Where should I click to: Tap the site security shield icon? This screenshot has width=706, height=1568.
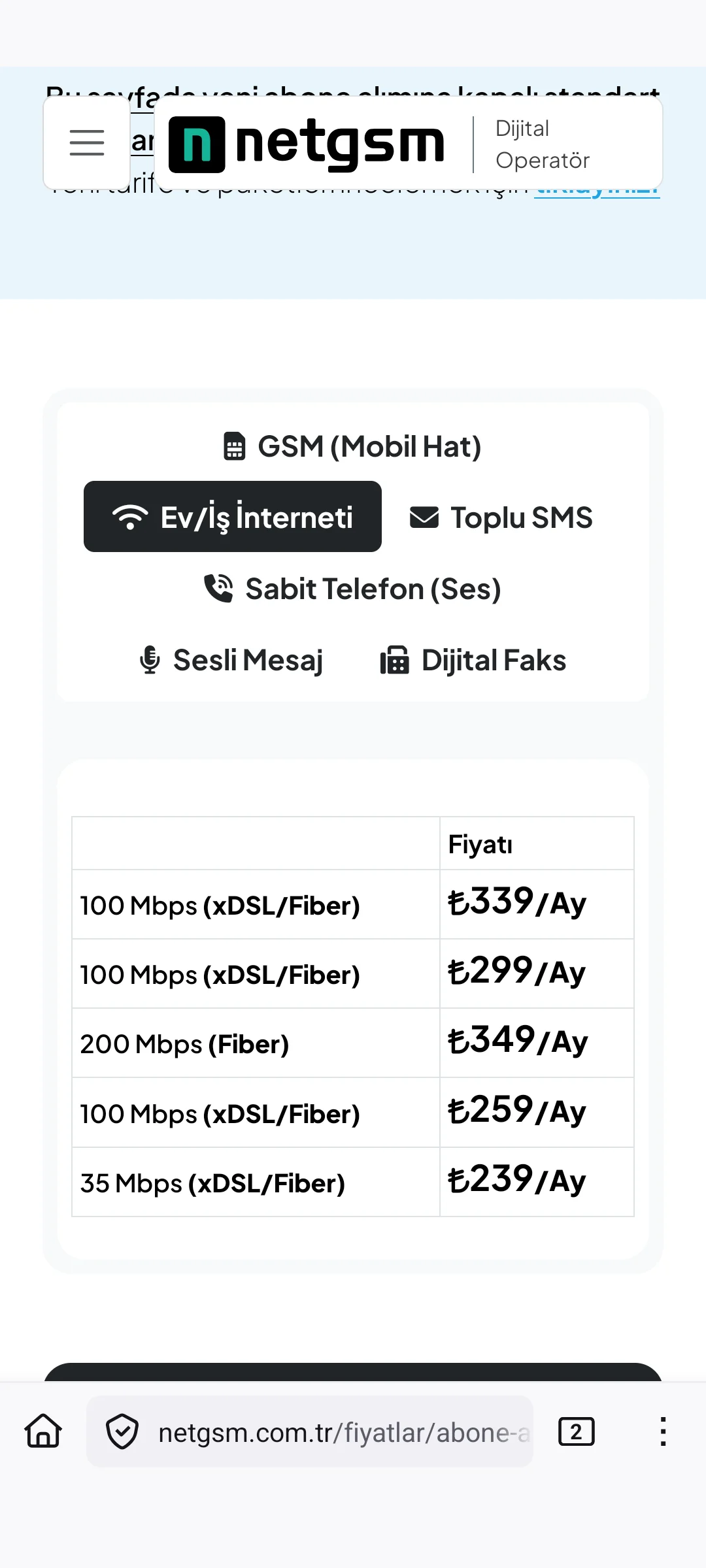[x=122, y=1431]
